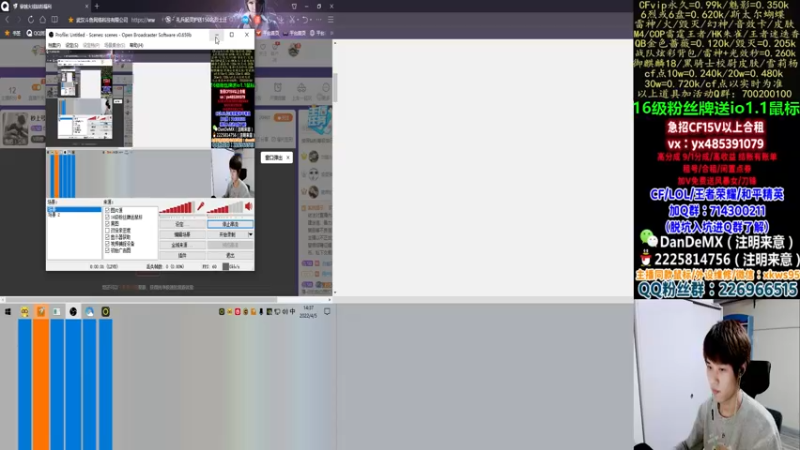Mute the microphone icon in OBS
This screenshot has height=450, width=800.
coord(201,206)
